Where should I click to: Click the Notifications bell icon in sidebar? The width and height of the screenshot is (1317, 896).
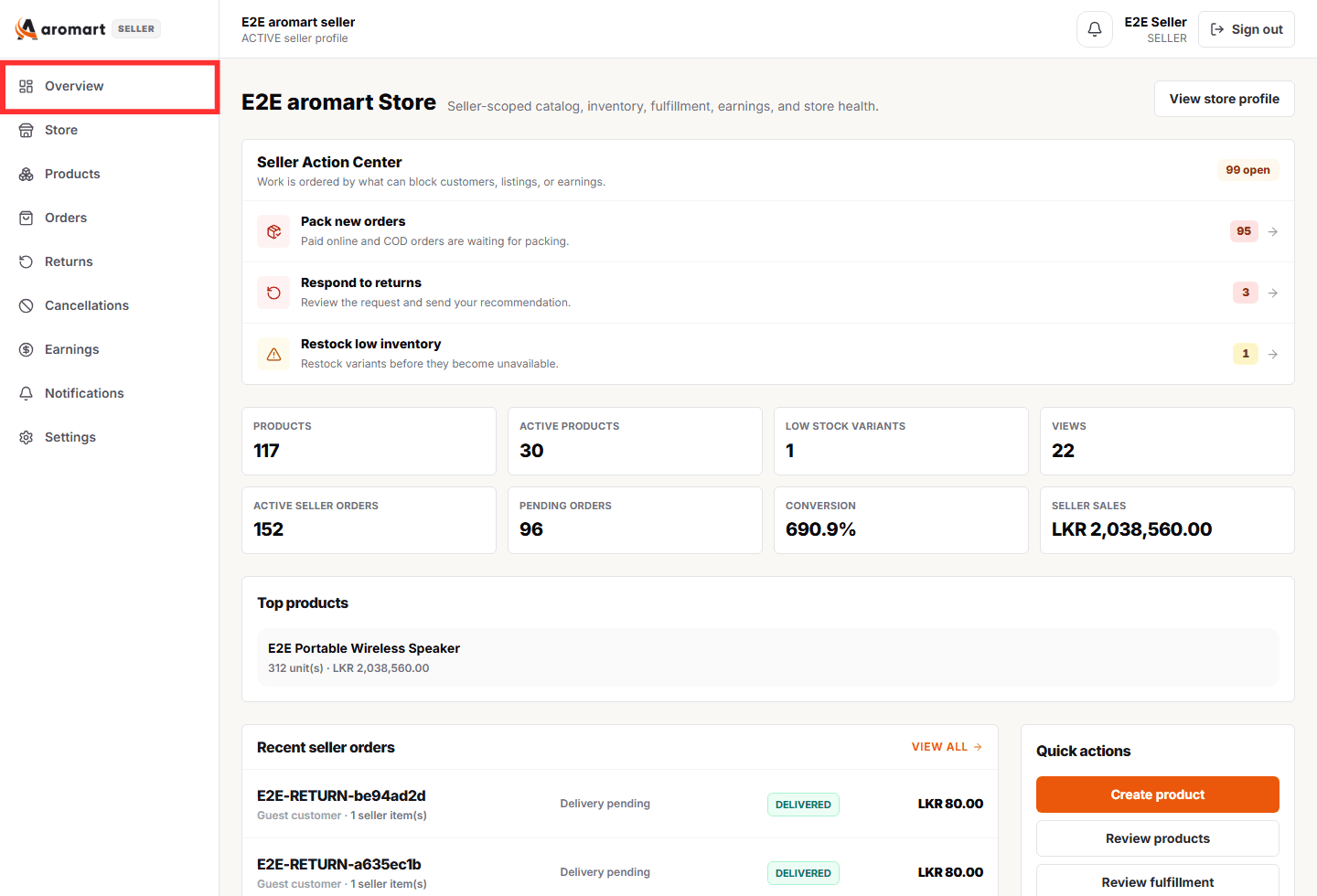pos(26,393)
